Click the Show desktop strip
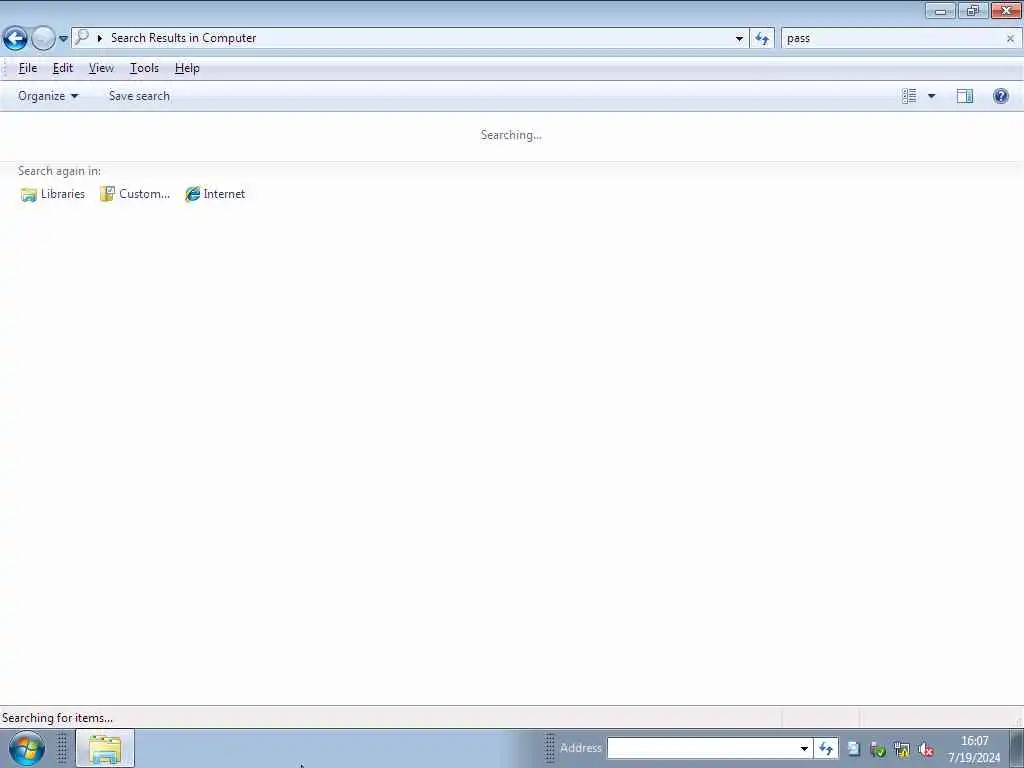The height and width of the screenshot is (768, 1024). coord(1016,748)
